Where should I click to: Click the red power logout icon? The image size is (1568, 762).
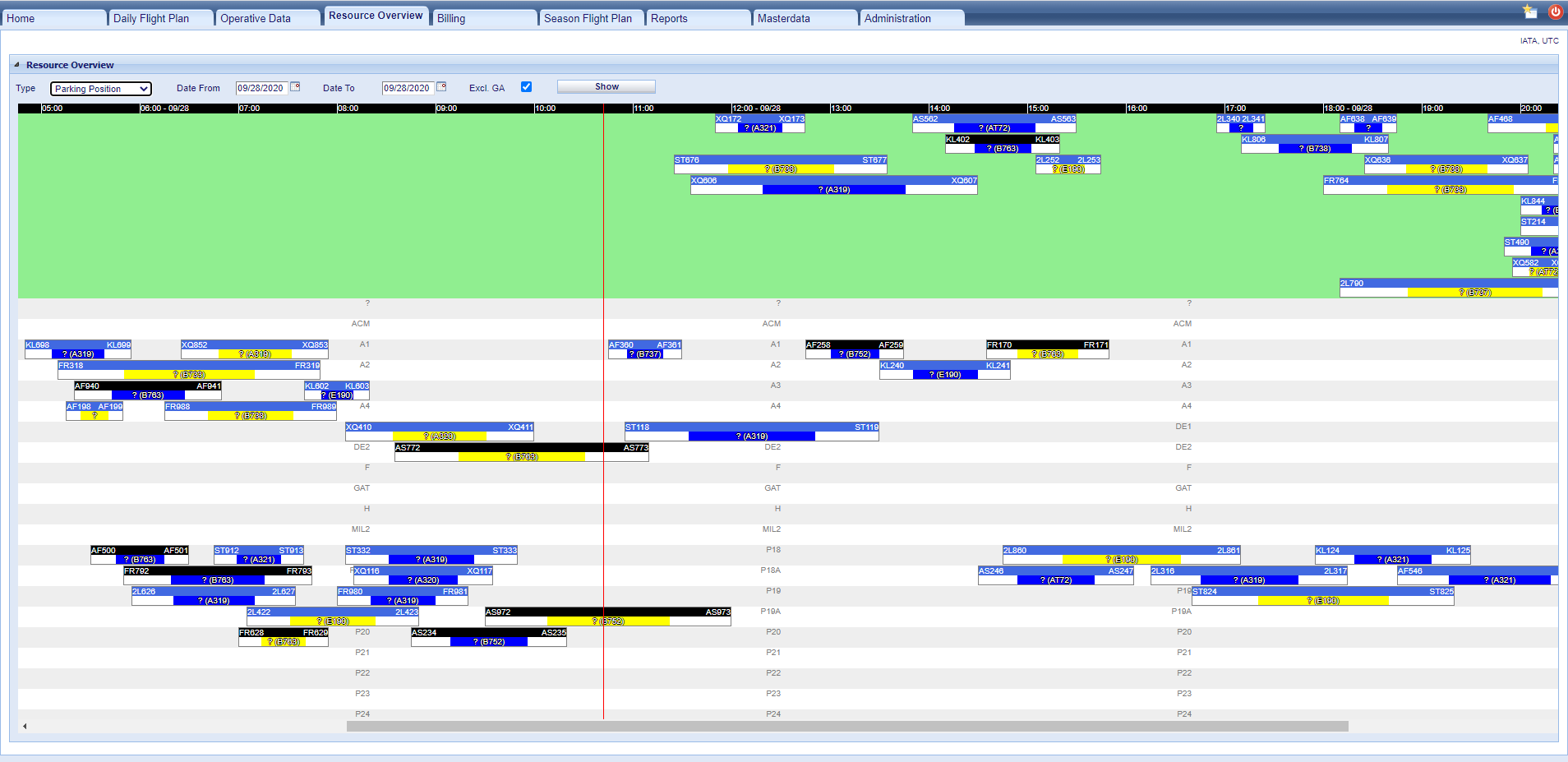[1555, 12]
